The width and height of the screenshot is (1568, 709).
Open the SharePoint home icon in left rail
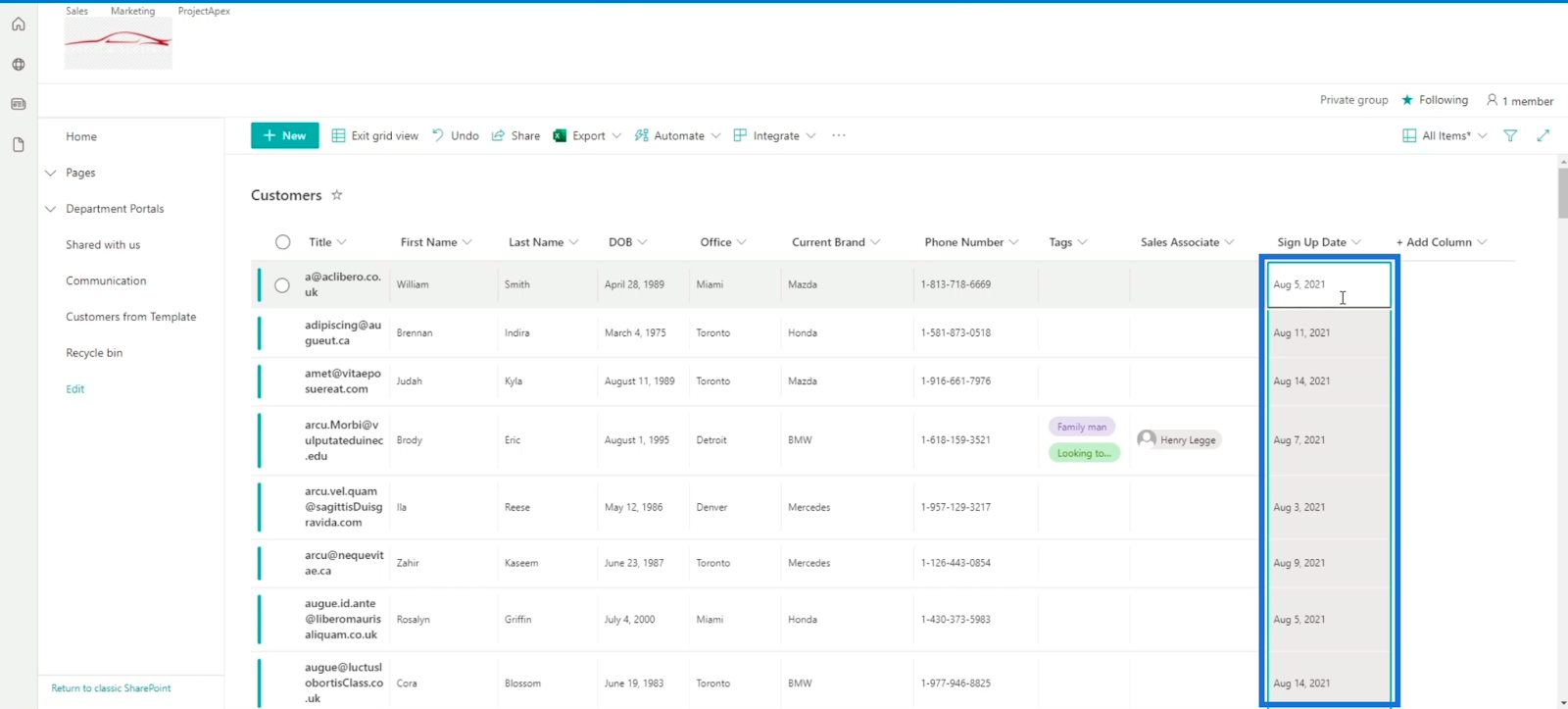click(x=18, y=25)
